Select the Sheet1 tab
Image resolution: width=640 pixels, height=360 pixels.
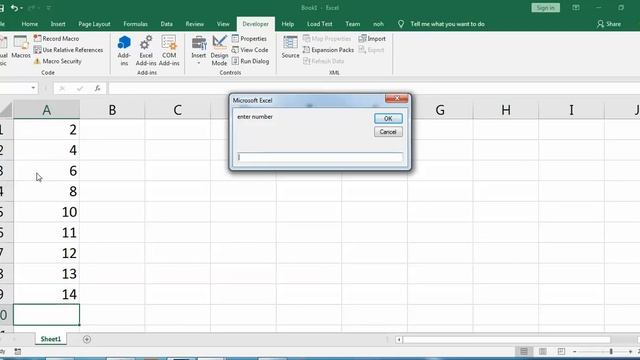[x=51, y=339]
